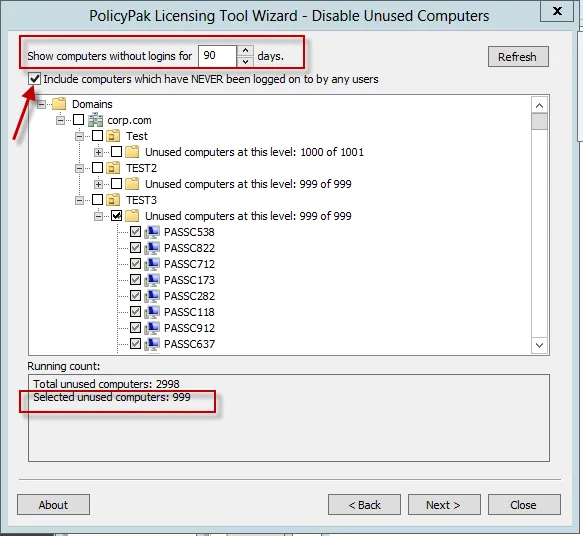Expand unused computers under Test OU
Image resolution: width=583 pixels, height=536 pixels.
point(98,152)
